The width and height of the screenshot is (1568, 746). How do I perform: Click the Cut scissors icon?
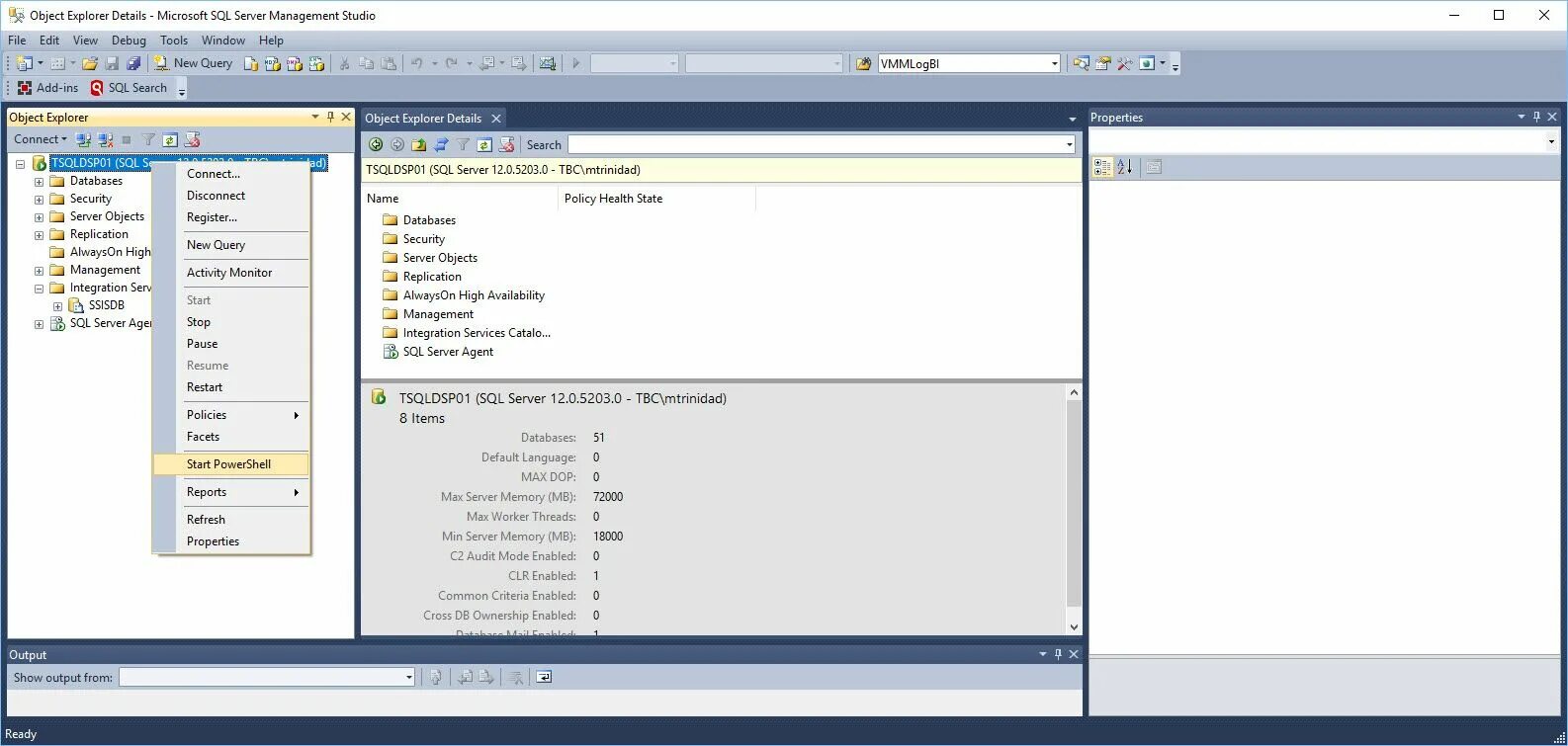click(x=345, y=63)
